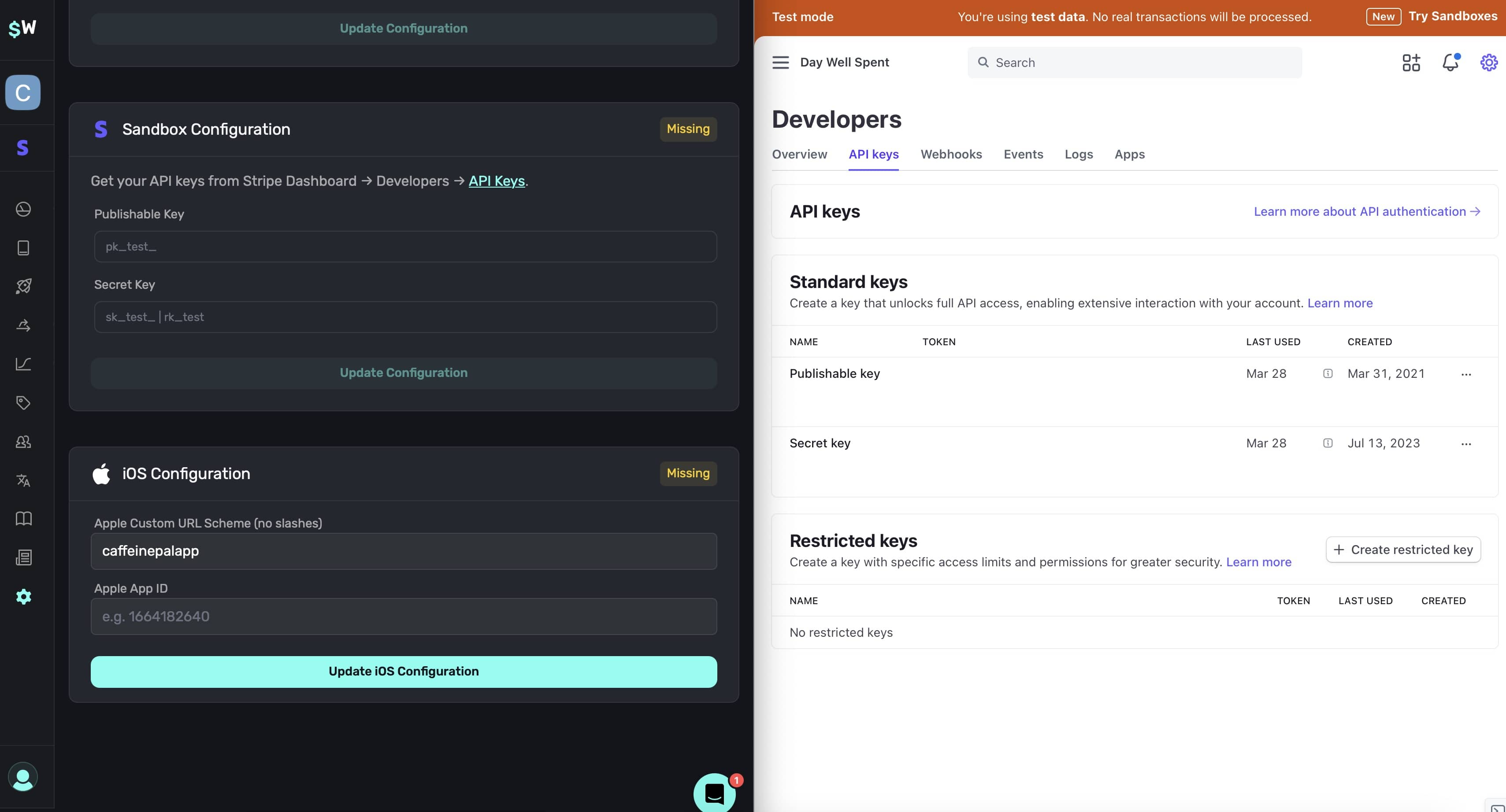Open the chat support bubble

[x=714, y=793]
